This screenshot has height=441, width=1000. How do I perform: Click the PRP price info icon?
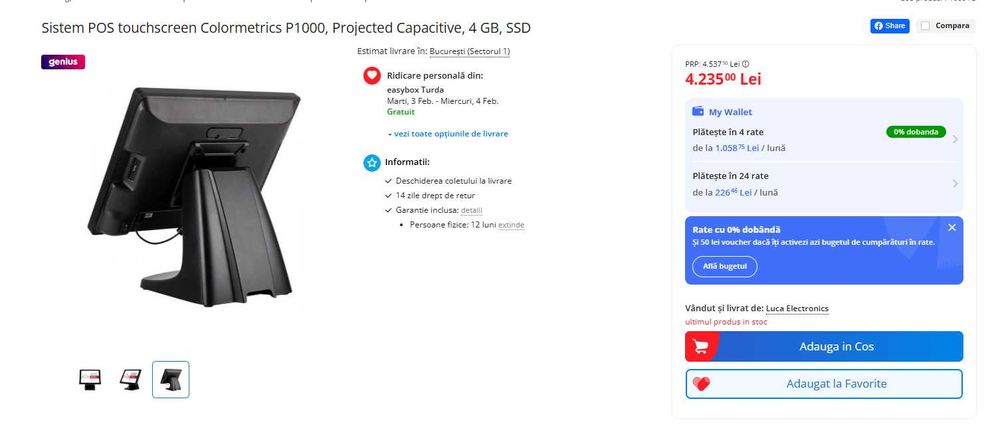click(745, 64)
